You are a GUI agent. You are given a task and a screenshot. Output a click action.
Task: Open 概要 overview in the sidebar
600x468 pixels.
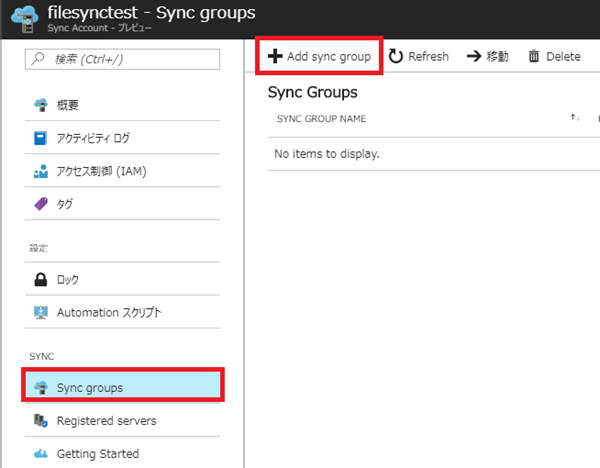pos(122,104)
